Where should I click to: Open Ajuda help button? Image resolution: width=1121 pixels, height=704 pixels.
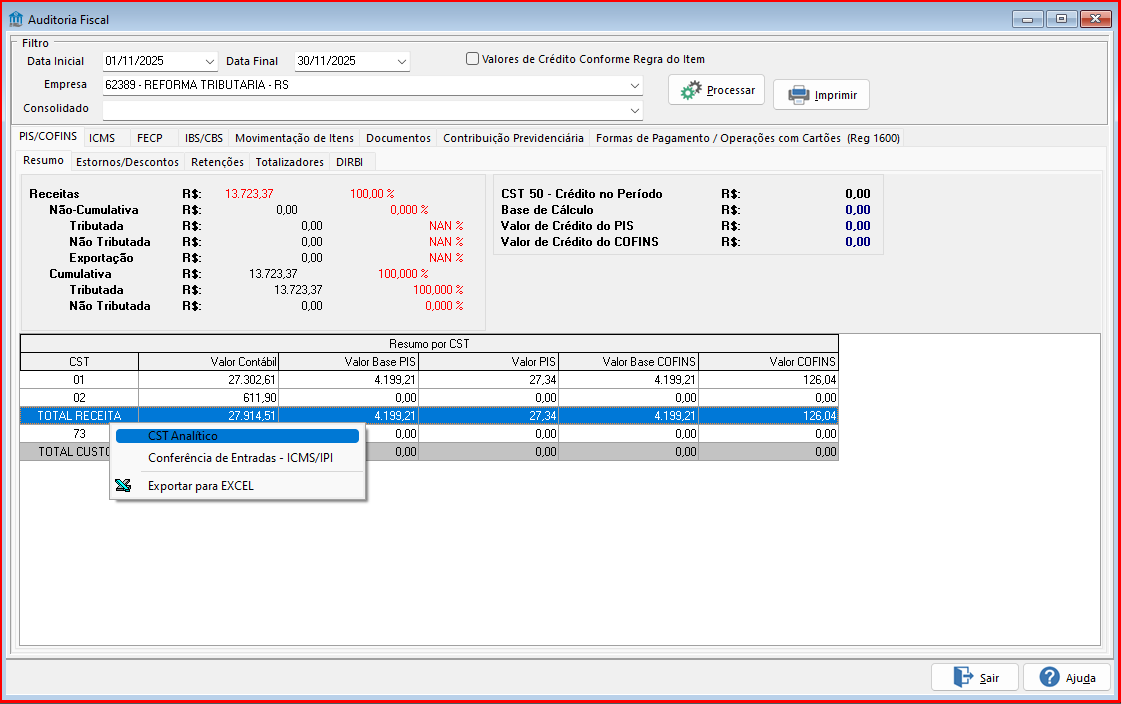[x=1067, y=677]
